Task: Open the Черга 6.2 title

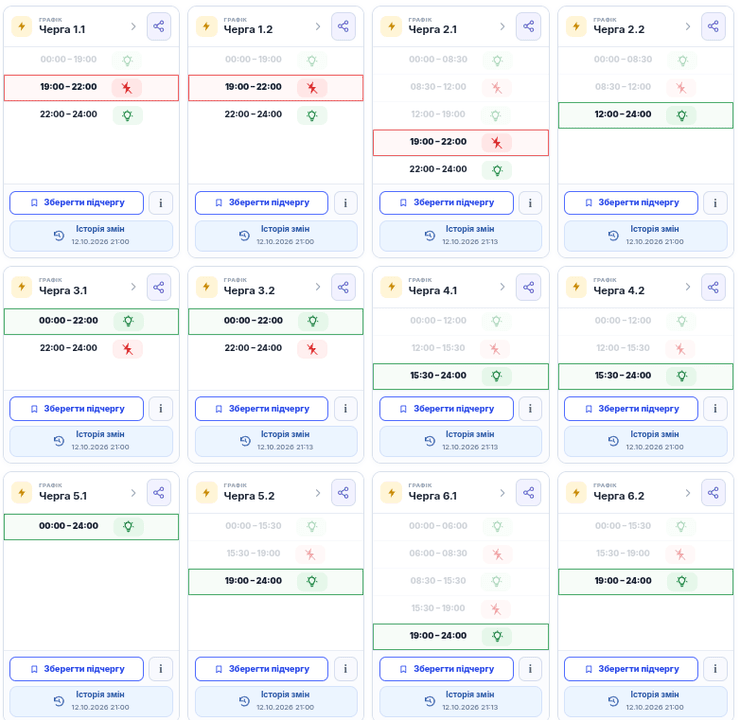Action: (x=619, y=496)
